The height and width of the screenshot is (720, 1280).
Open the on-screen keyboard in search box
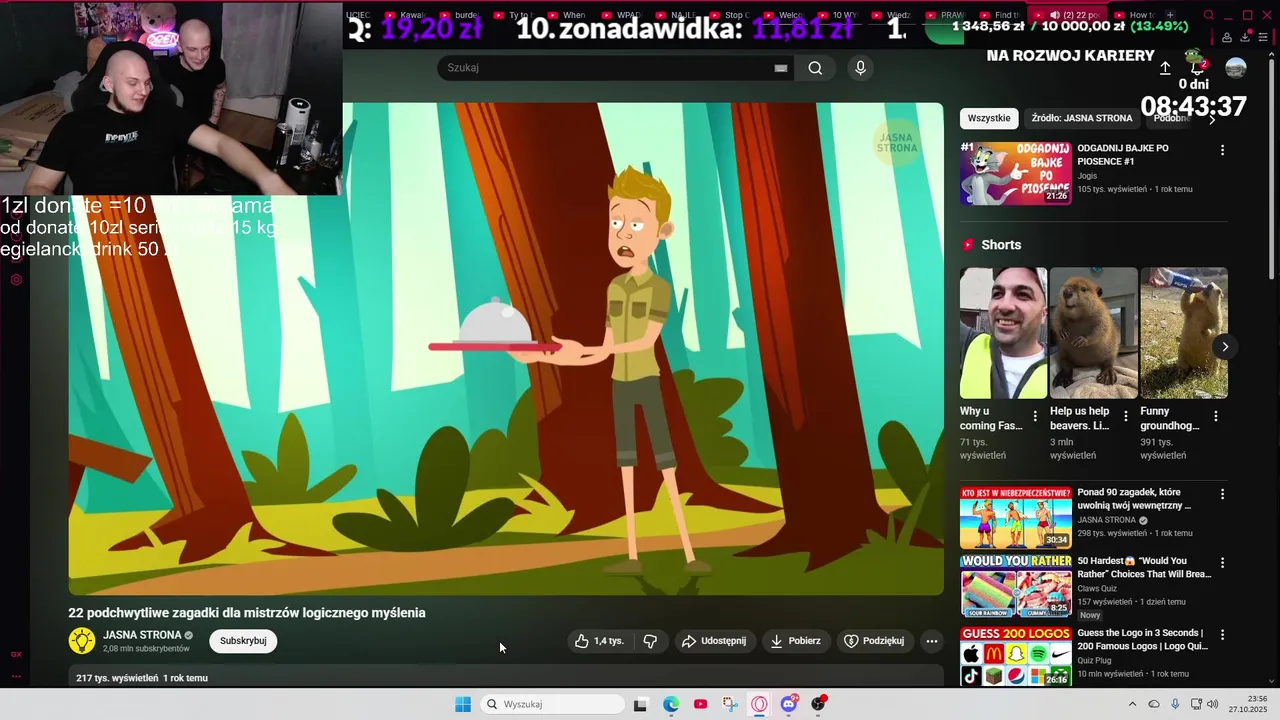click(781, 68)
